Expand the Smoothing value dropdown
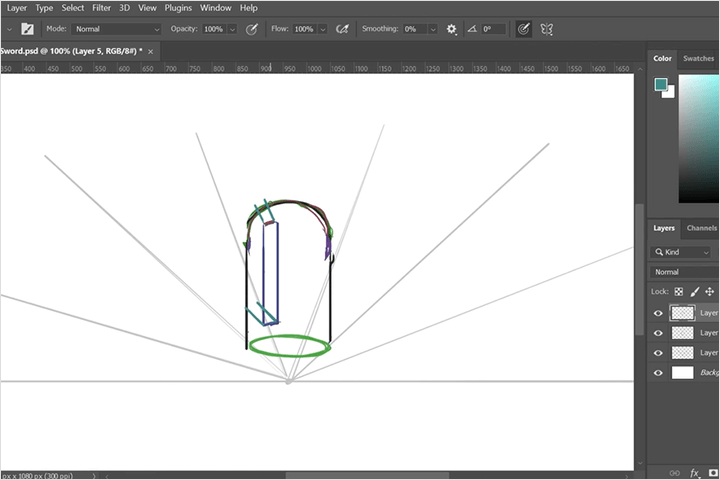The image size is (720, 480). [433, 29]
